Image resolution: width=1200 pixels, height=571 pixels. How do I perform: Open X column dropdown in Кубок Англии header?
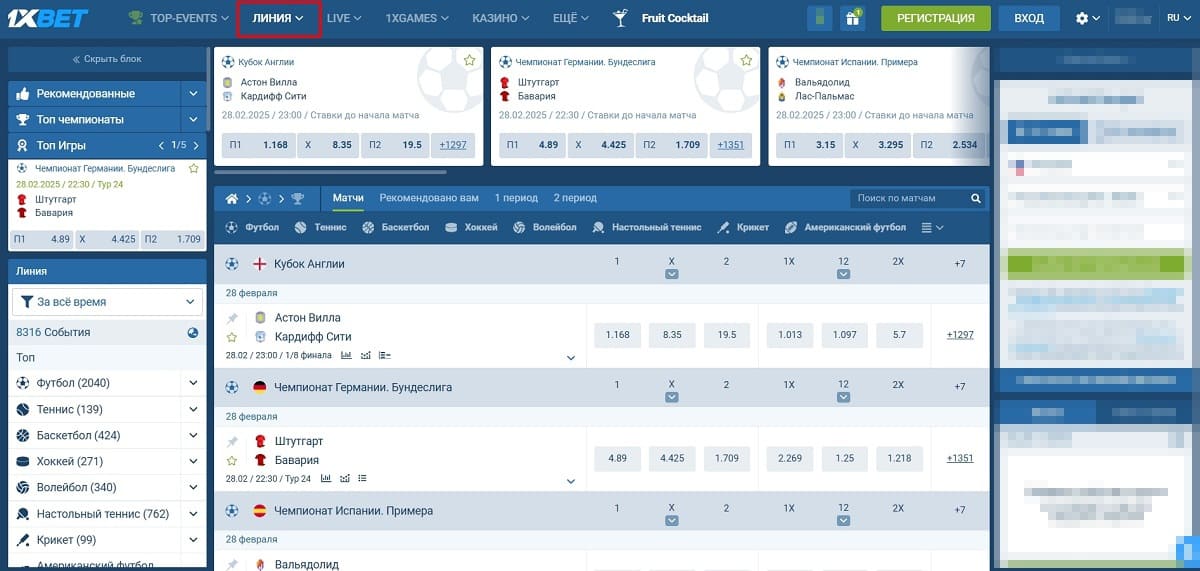pyautogui.click(x=672, y=274)
